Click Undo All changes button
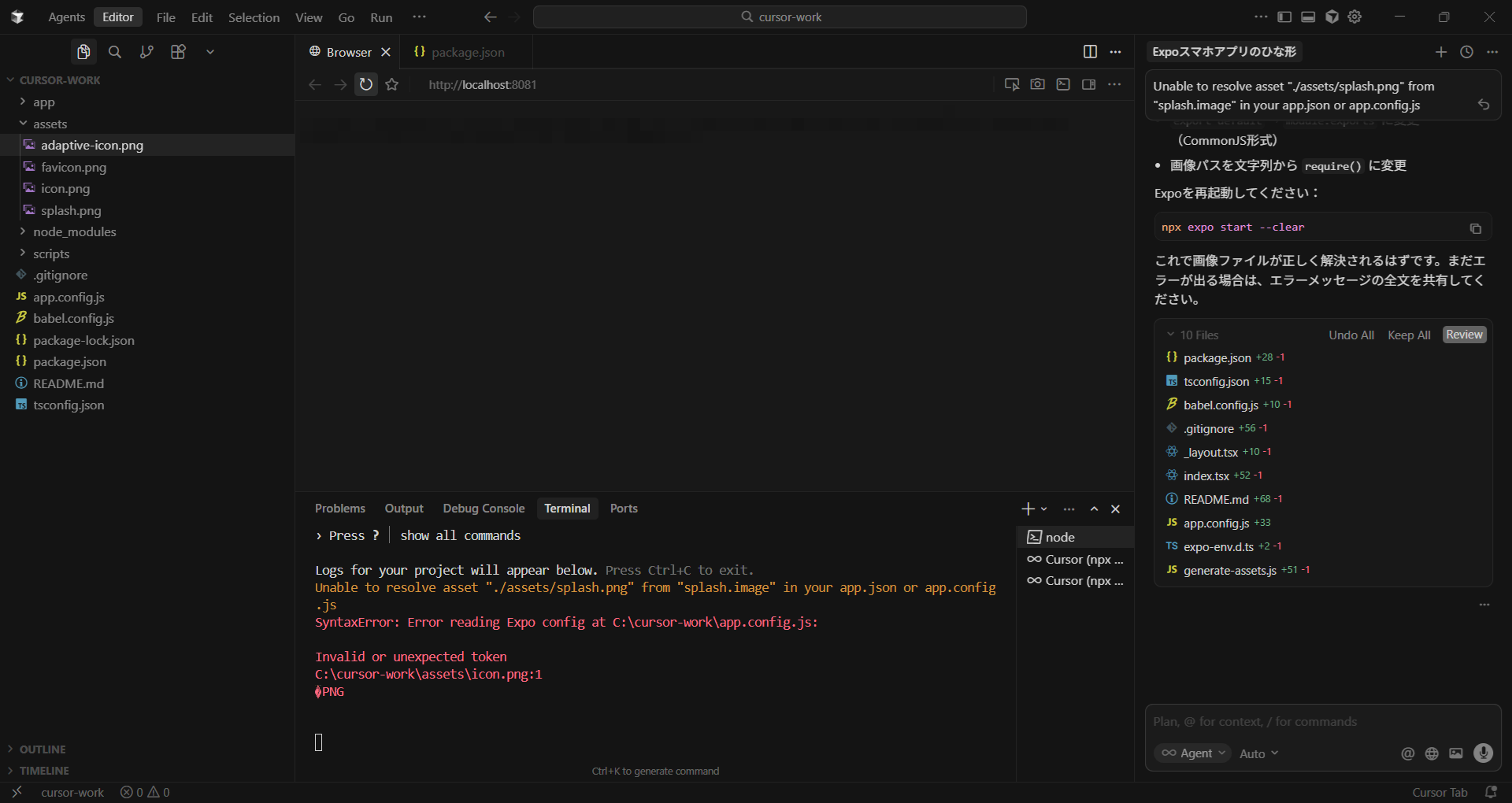Image resolution: width=1512 pixels, height=803 pixels. tap(1351, 335)
